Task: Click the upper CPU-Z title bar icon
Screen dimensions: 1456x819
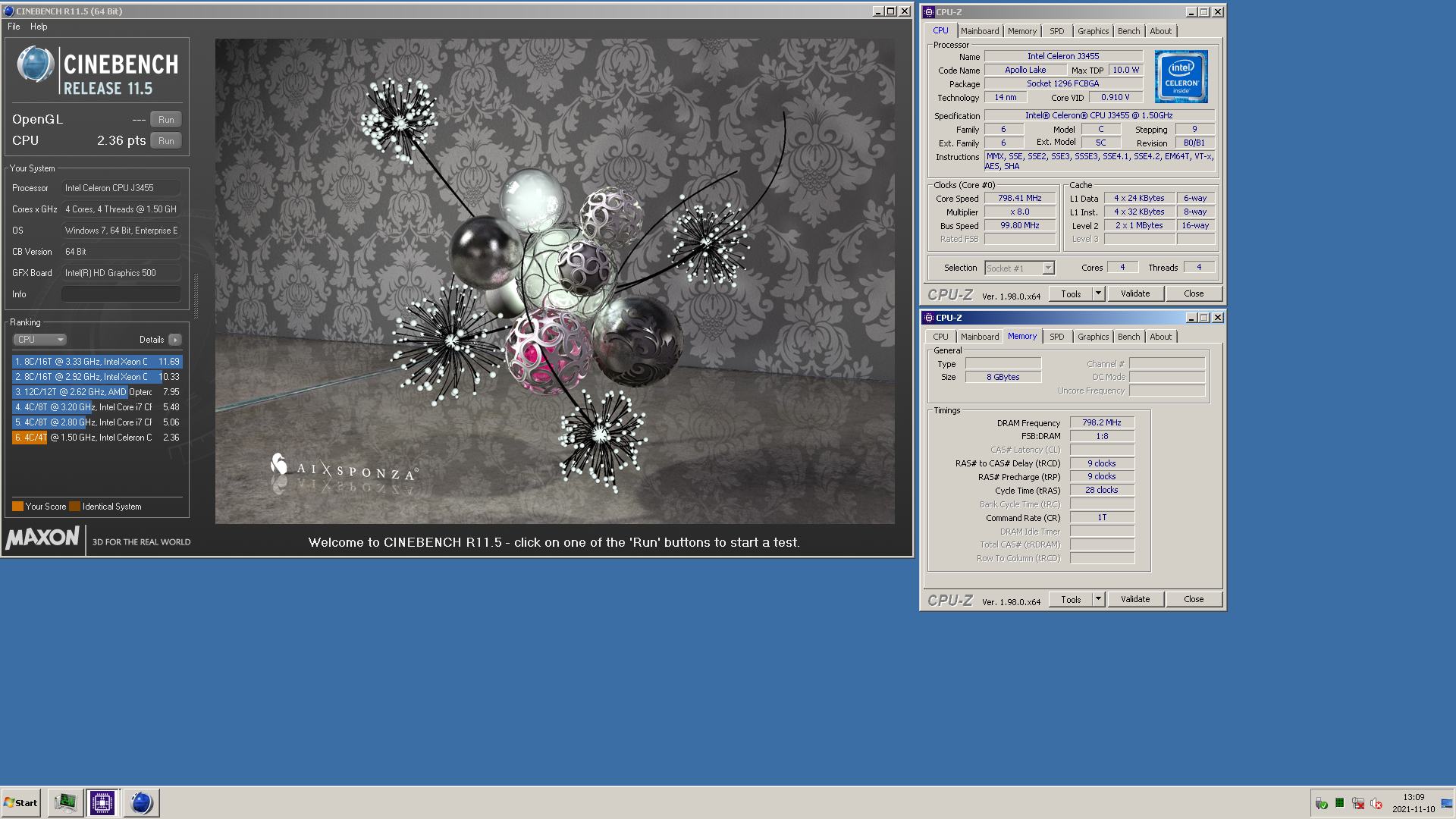Action: point(929,12)
